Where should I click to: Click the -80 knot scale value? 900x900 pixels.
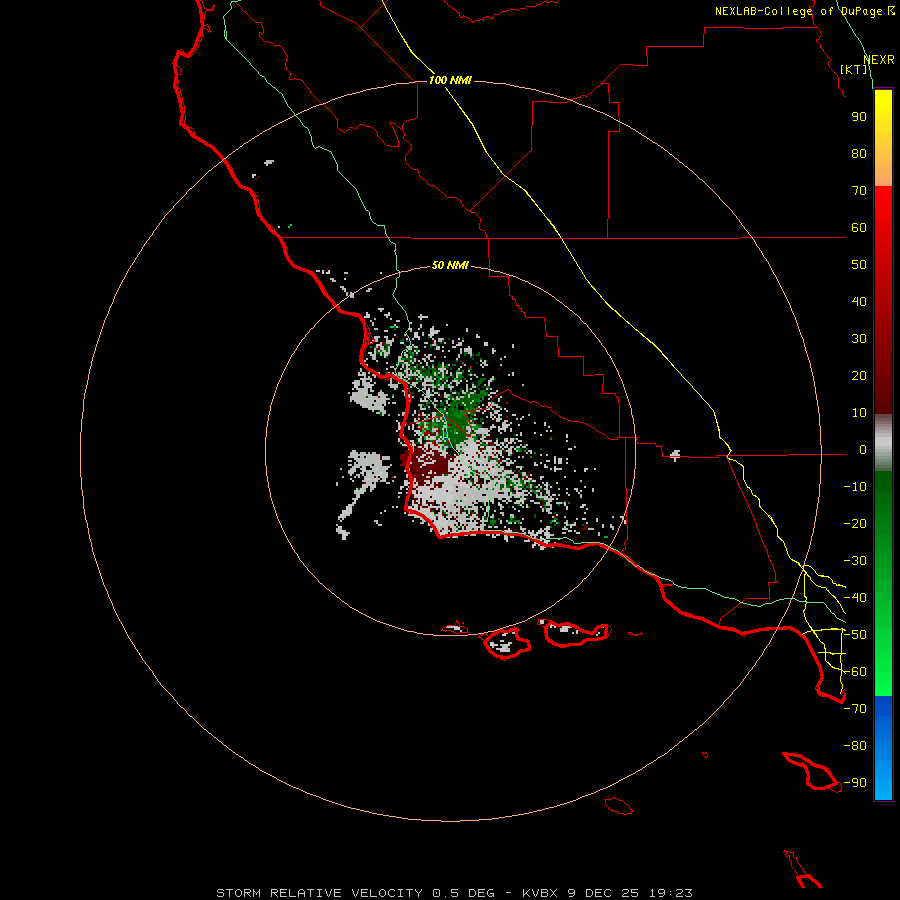[x=855, y=746]
